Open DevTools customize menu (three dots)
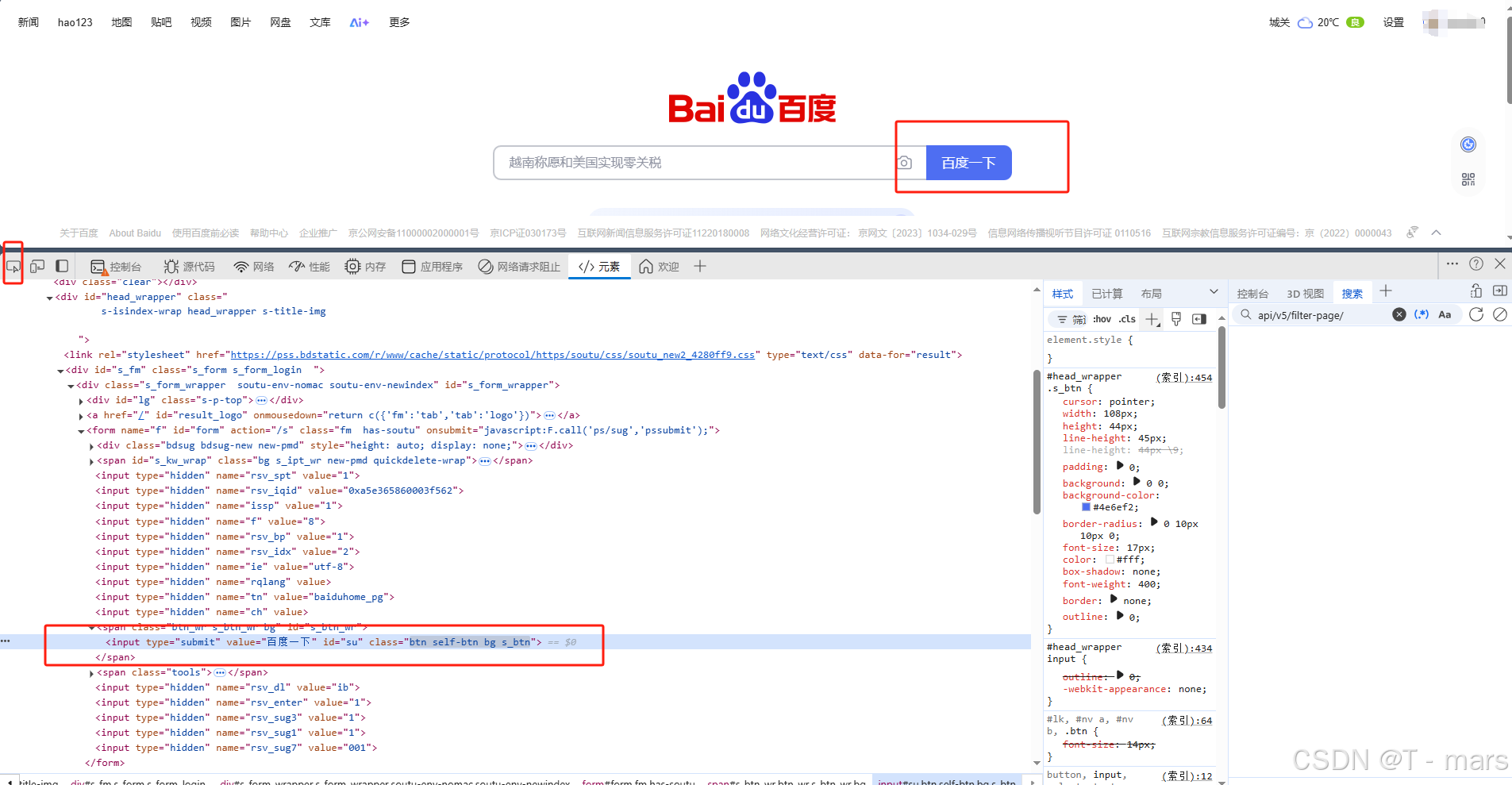 tap(1452, 264)
